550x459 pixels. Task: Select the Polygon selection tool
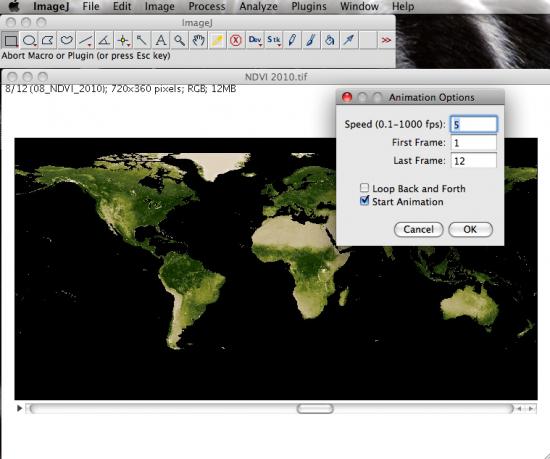48,41
